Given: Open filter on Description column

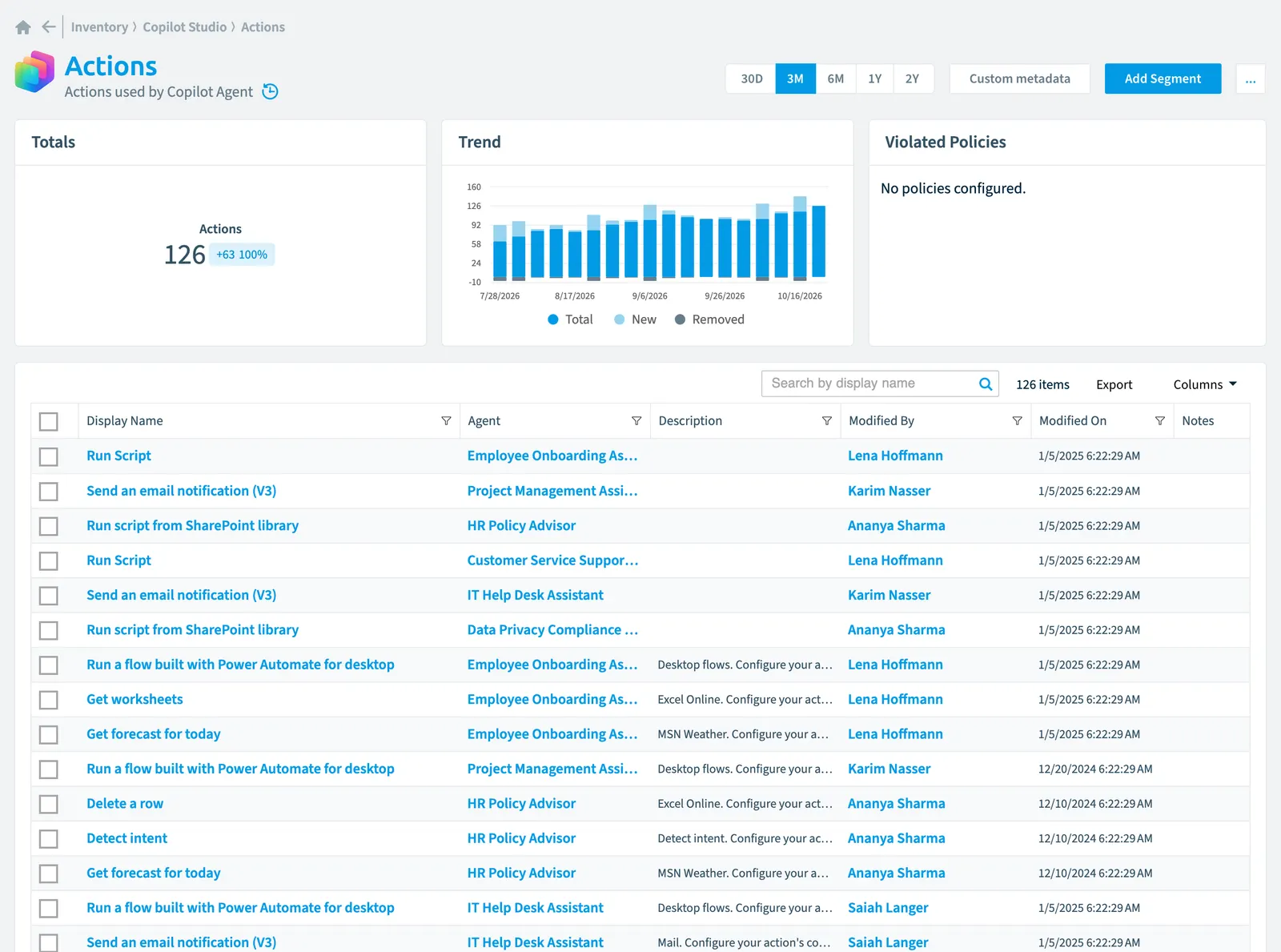Looking at the screenshot, I should 827,421.
